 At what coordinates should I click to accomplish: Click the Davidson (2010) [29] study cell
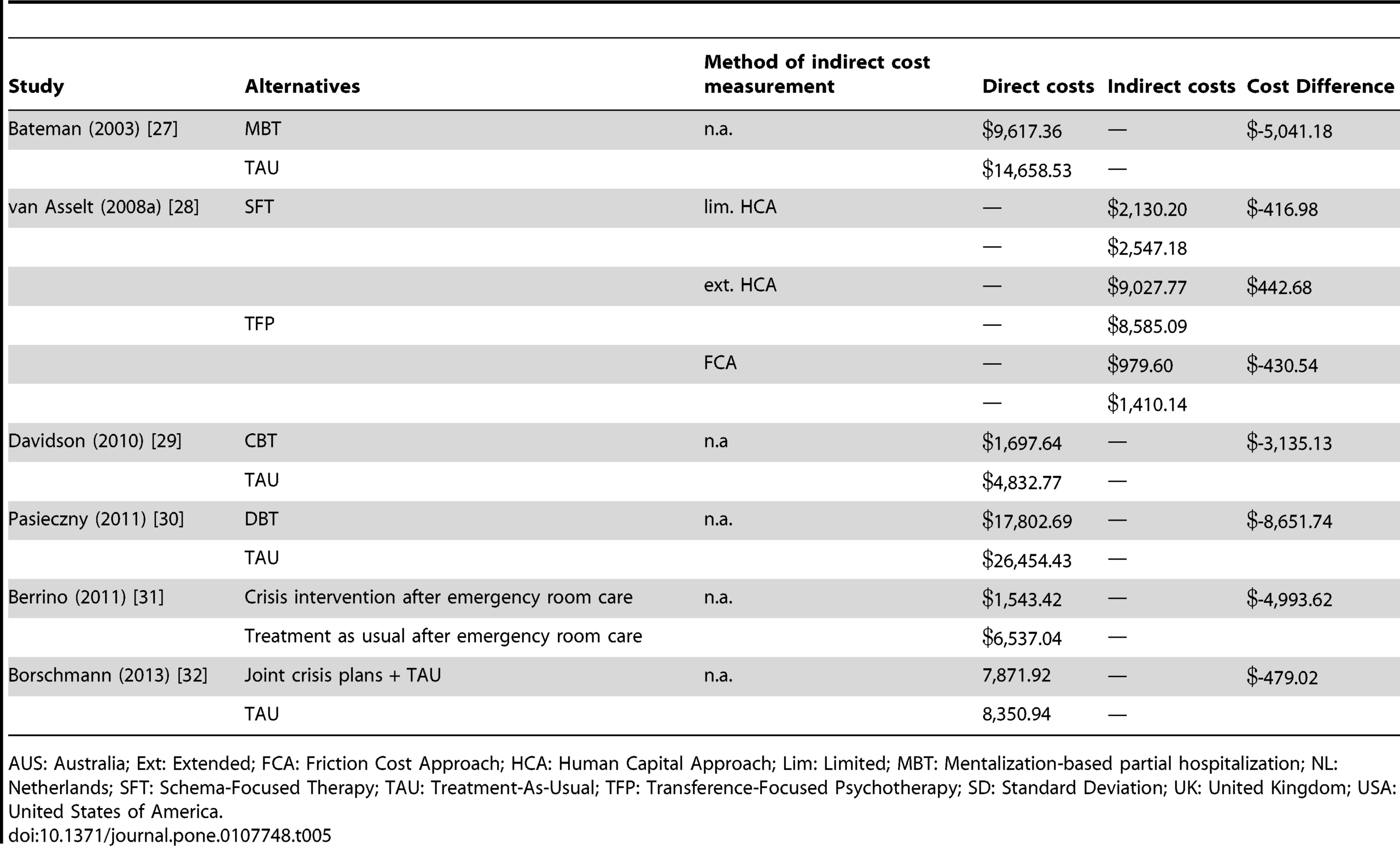click(95, 441)
